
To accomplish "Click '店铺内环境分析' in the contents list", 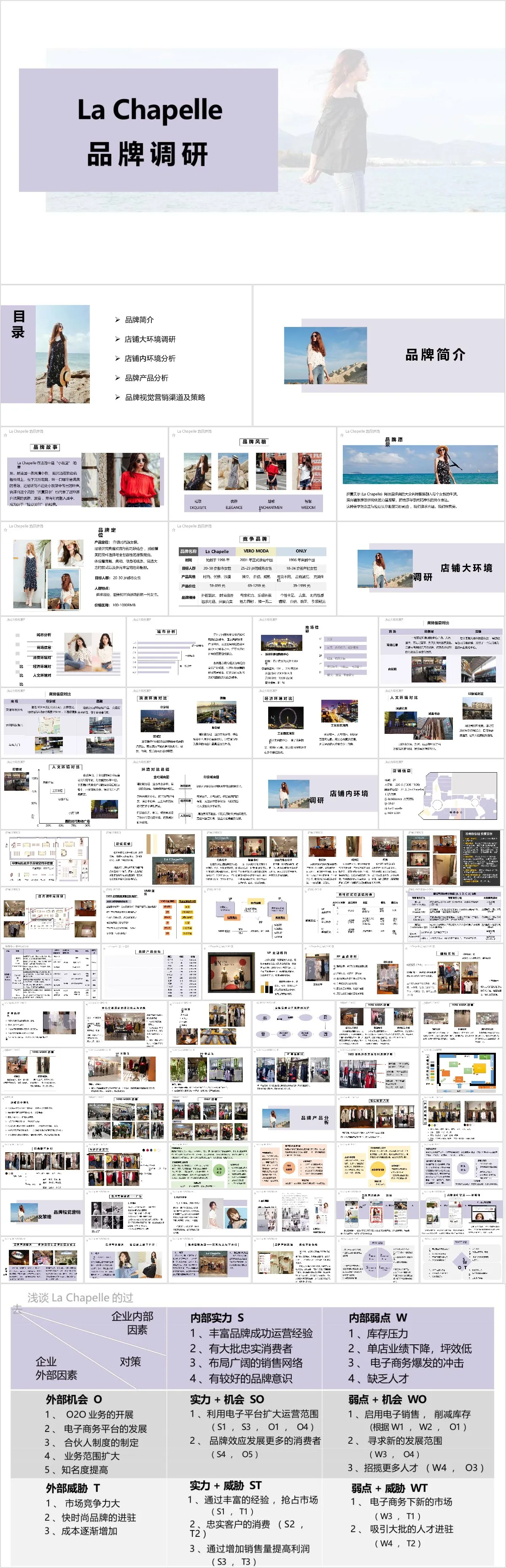I will pos(150,359).
